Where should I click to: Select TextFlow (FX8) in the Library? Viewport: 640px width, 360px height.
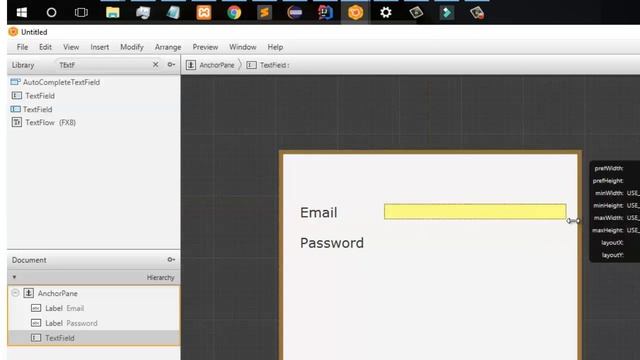point(51,122)
